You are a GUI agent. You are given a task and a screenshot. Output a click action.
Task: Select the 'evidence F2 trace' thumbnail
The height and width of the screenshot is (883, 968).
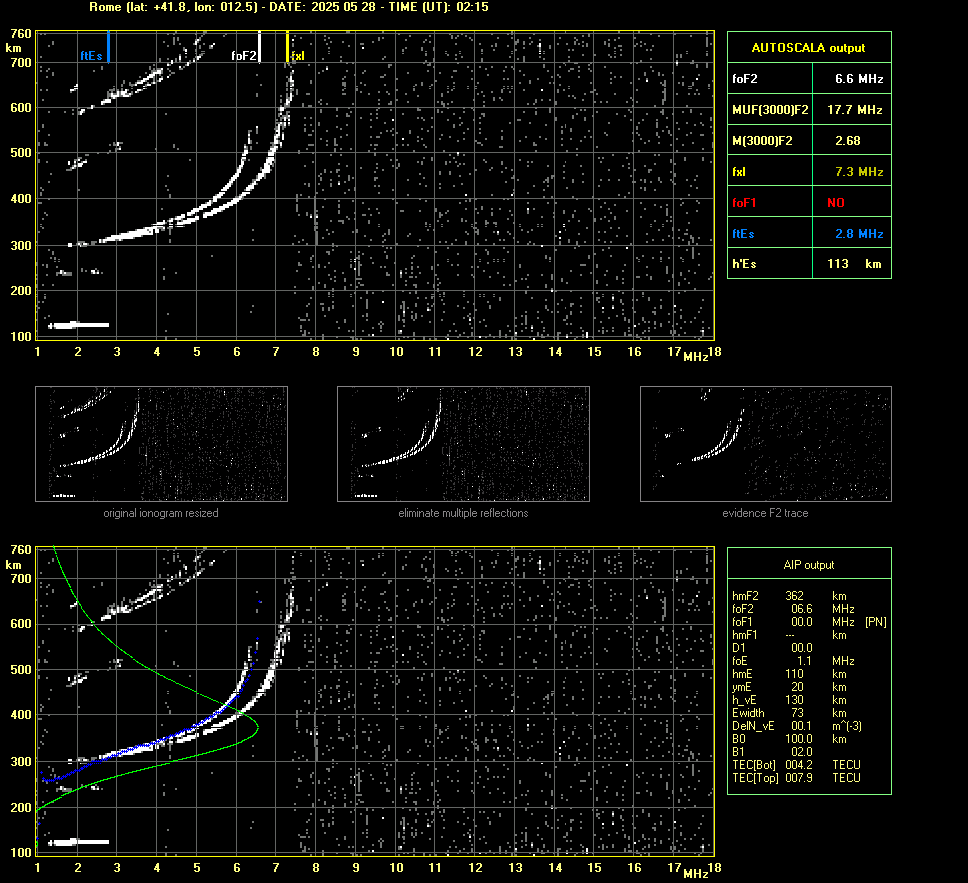click(766, 443)
